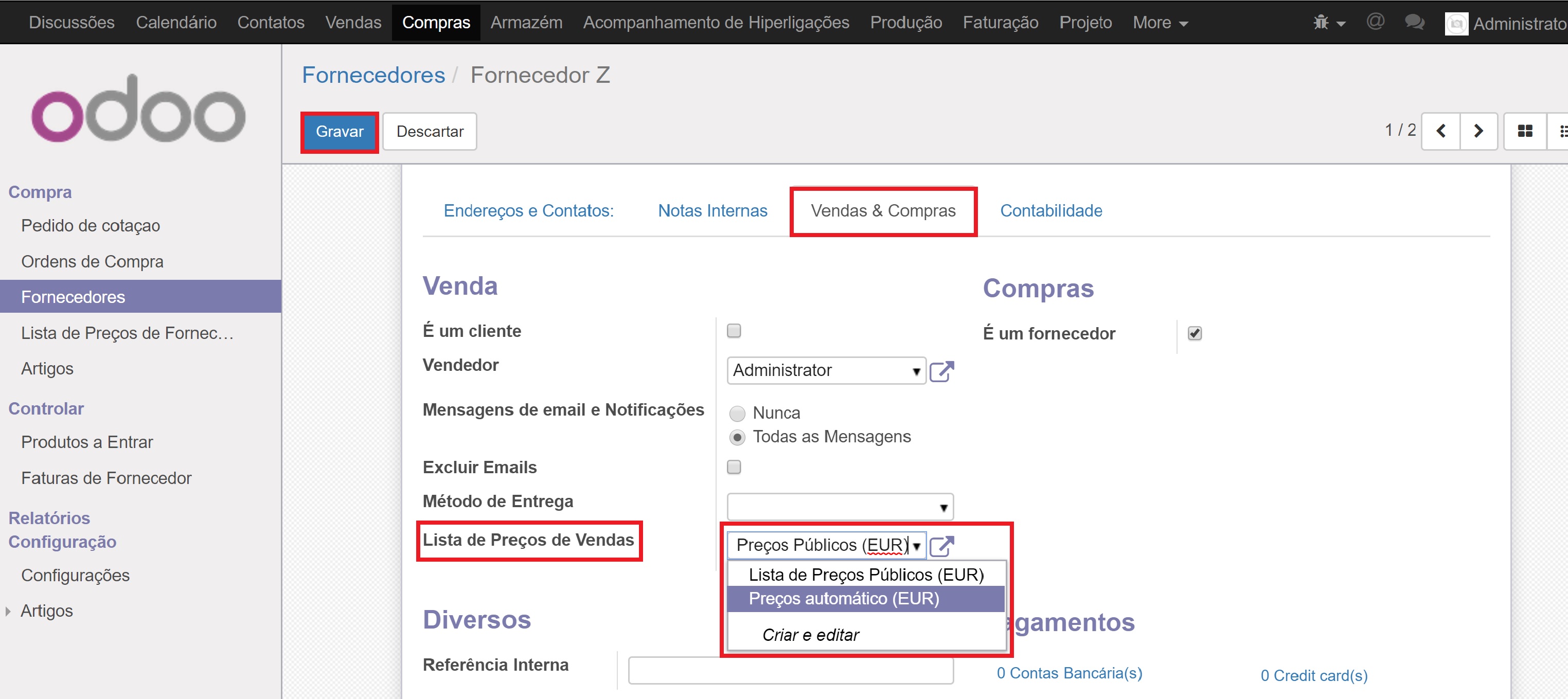Image resolution: width=1568 pixels, height=699 pixels.
Task: Switch to the Contabilidade tab
Action: pos(1050,210)
